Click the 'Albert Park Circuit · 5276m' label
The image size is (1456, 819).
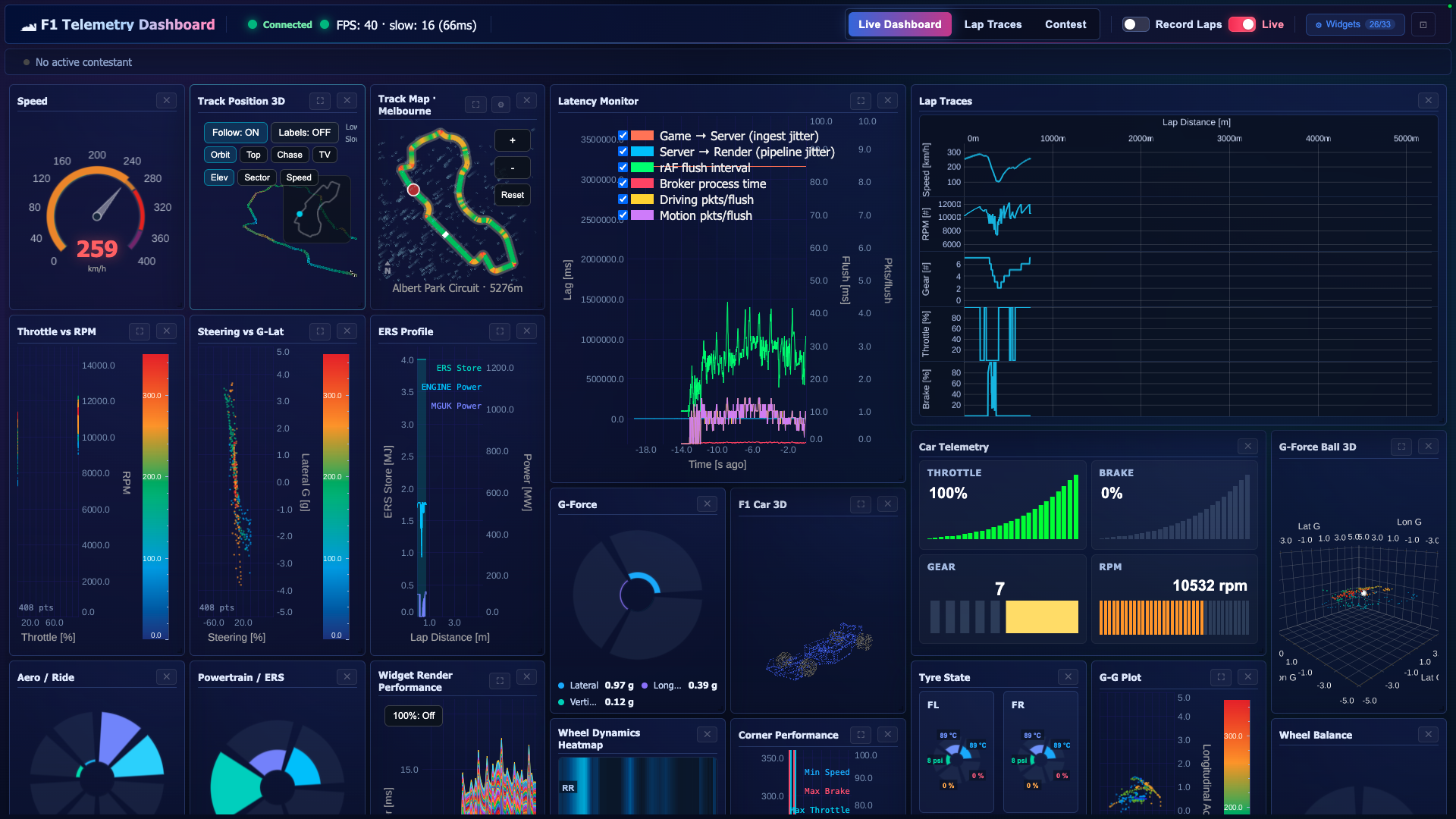coord(457,288)
